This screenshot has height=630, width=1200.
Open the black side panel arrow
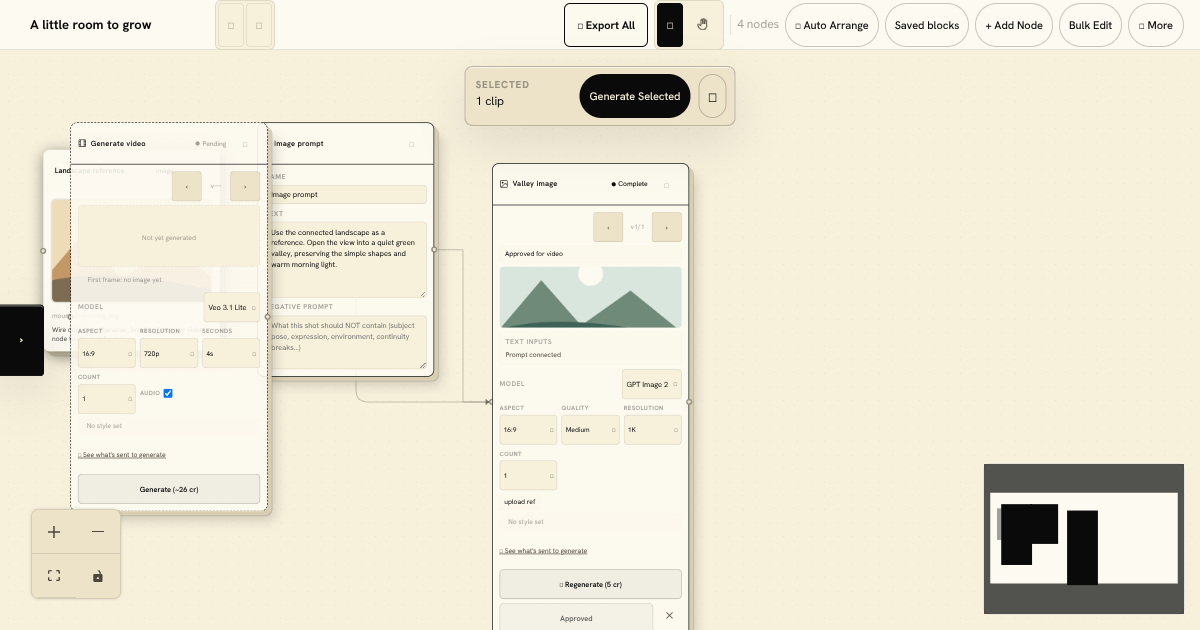point(21,340)
